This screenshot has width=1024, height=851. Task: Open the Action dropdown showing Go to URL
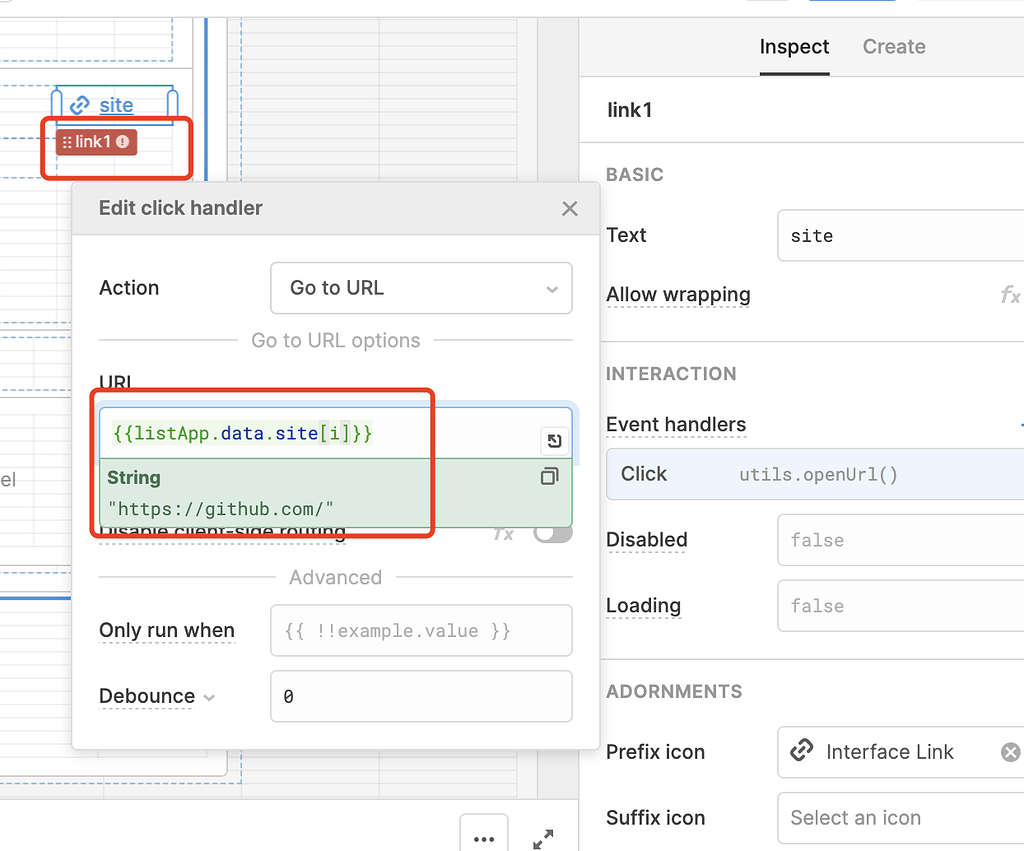pyautogui.click(x=421, y=288)
